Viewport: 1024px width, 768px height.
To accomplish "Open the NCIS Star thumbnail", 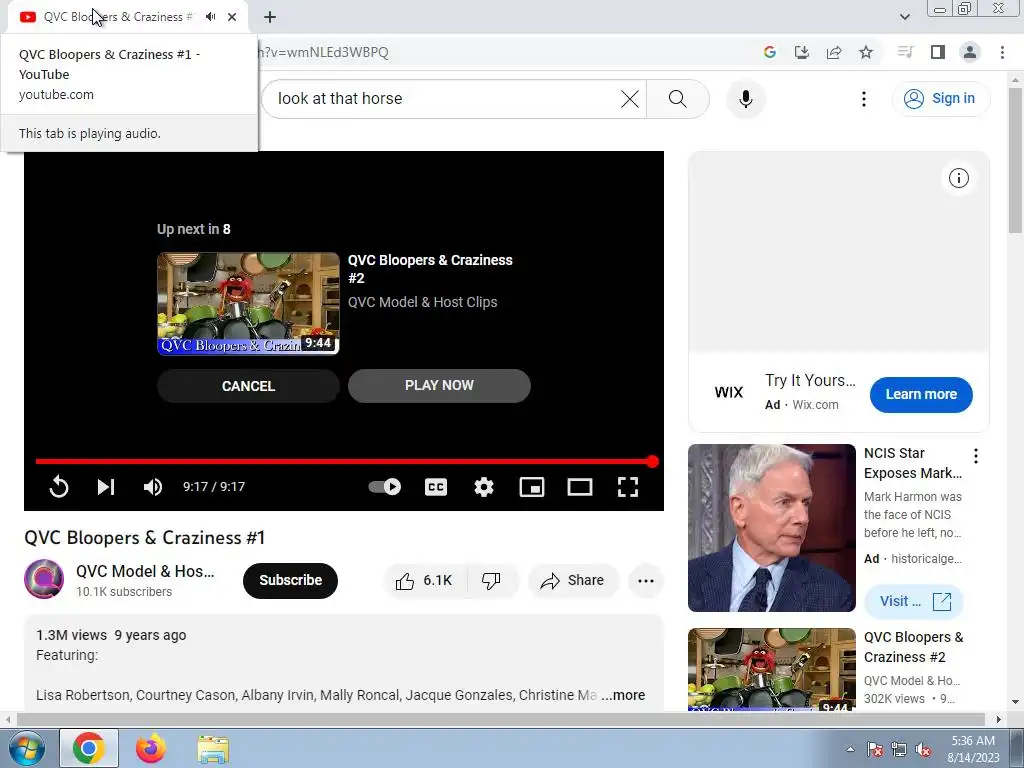I will (x=771, y=528).
